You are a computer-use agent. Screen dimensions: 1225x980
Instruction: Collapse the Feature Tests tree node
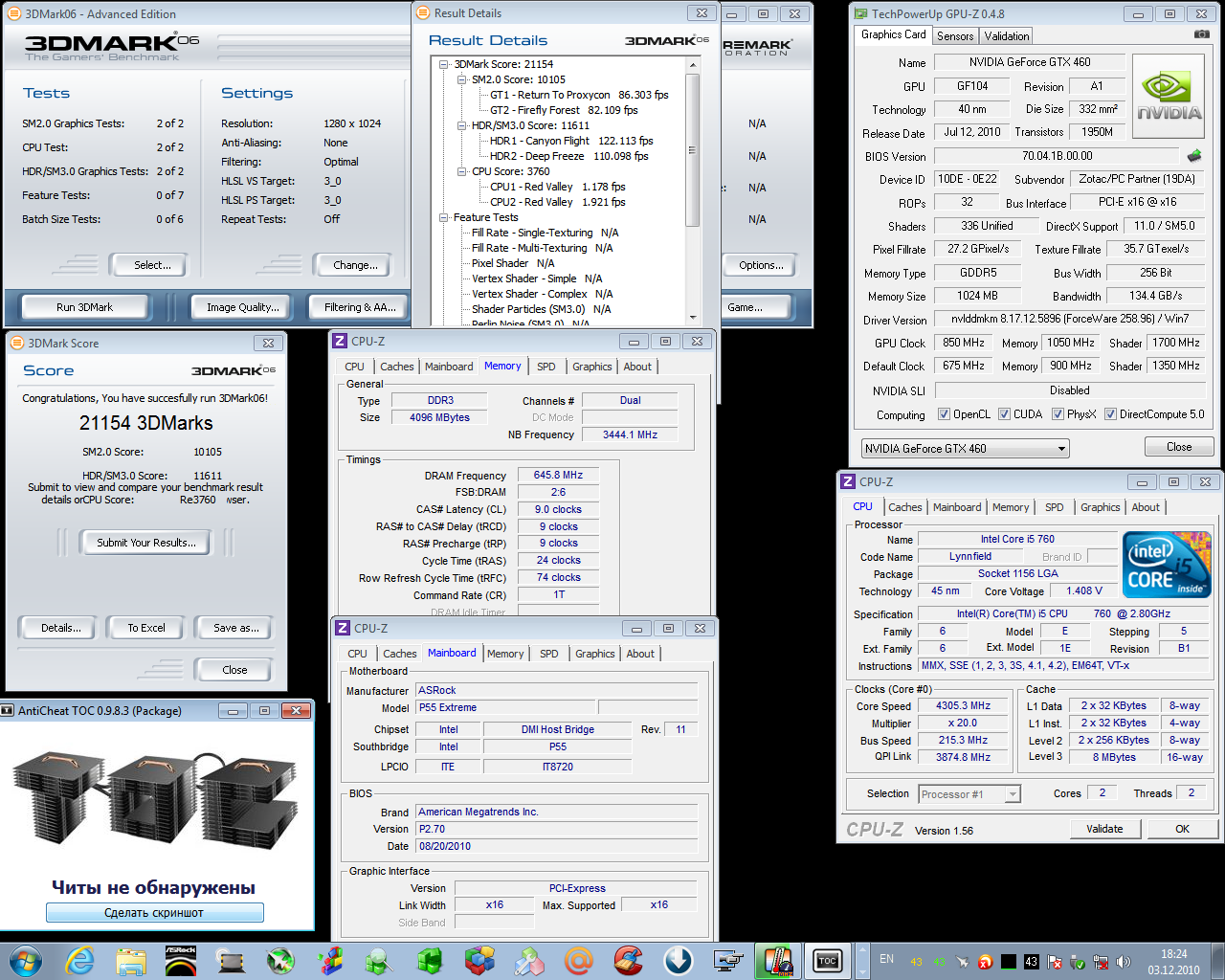[444, 217]
